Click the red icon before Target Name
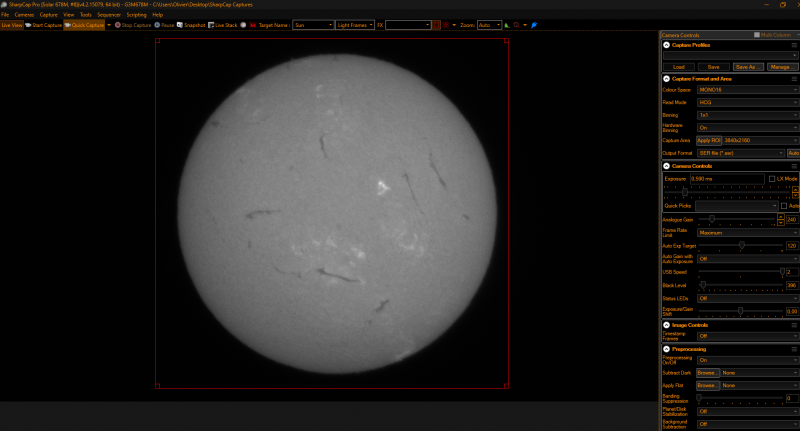This screenshot has height=431, width=800. 253,25
